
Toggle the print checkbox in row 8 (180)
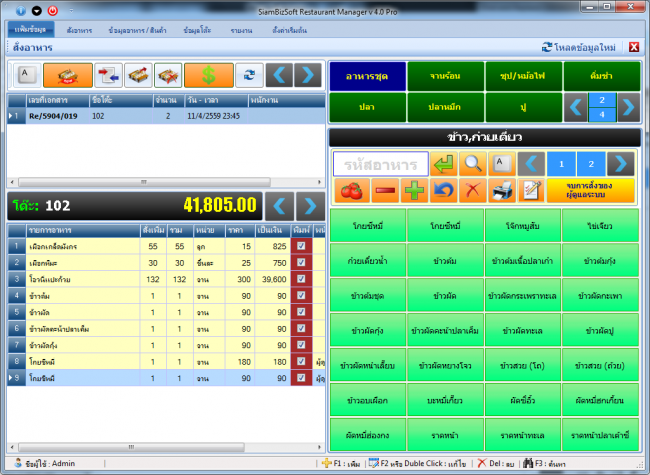(301, 361)
